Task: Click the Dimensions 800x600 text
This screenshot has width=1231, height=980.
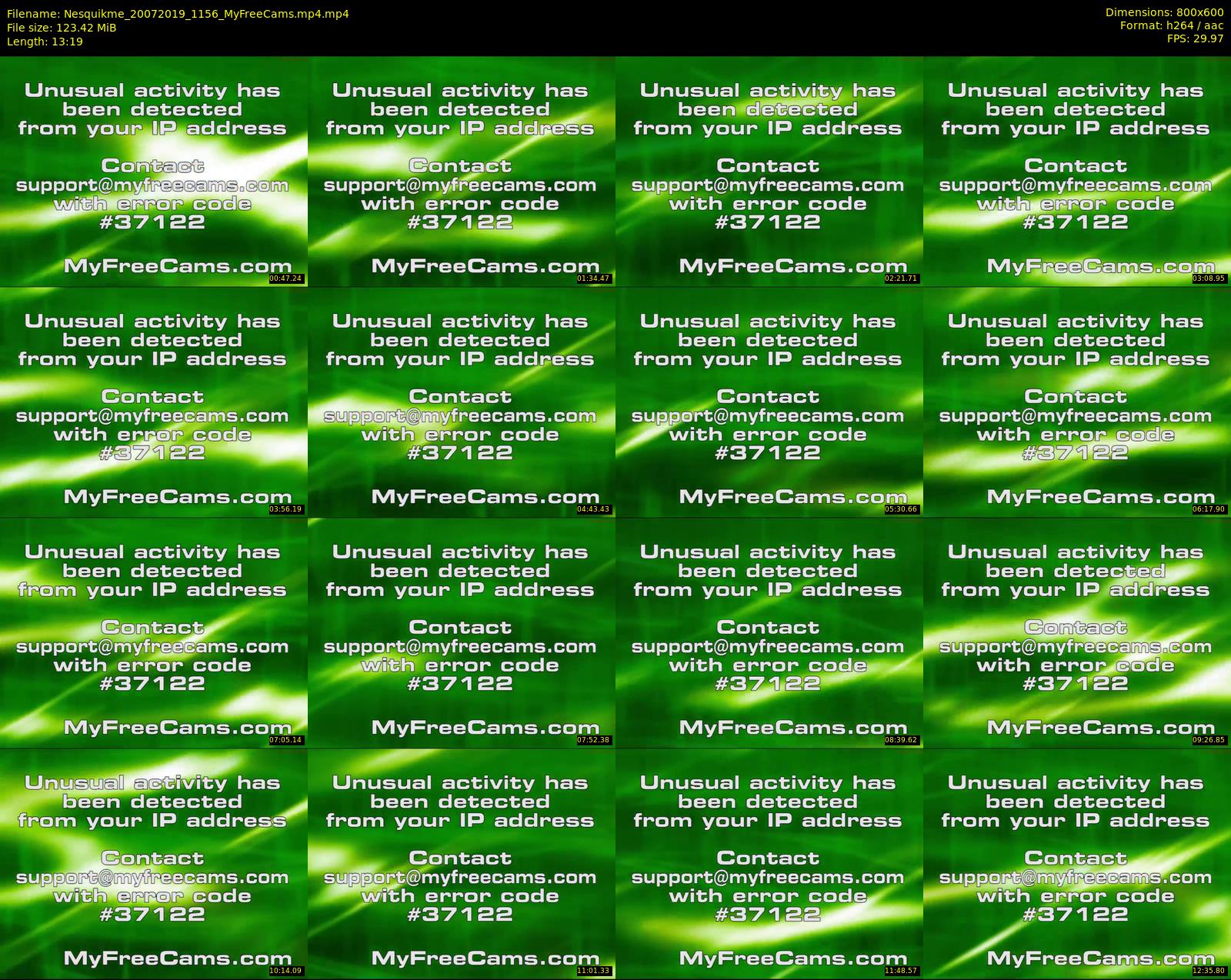Action: coord(1164,12)
